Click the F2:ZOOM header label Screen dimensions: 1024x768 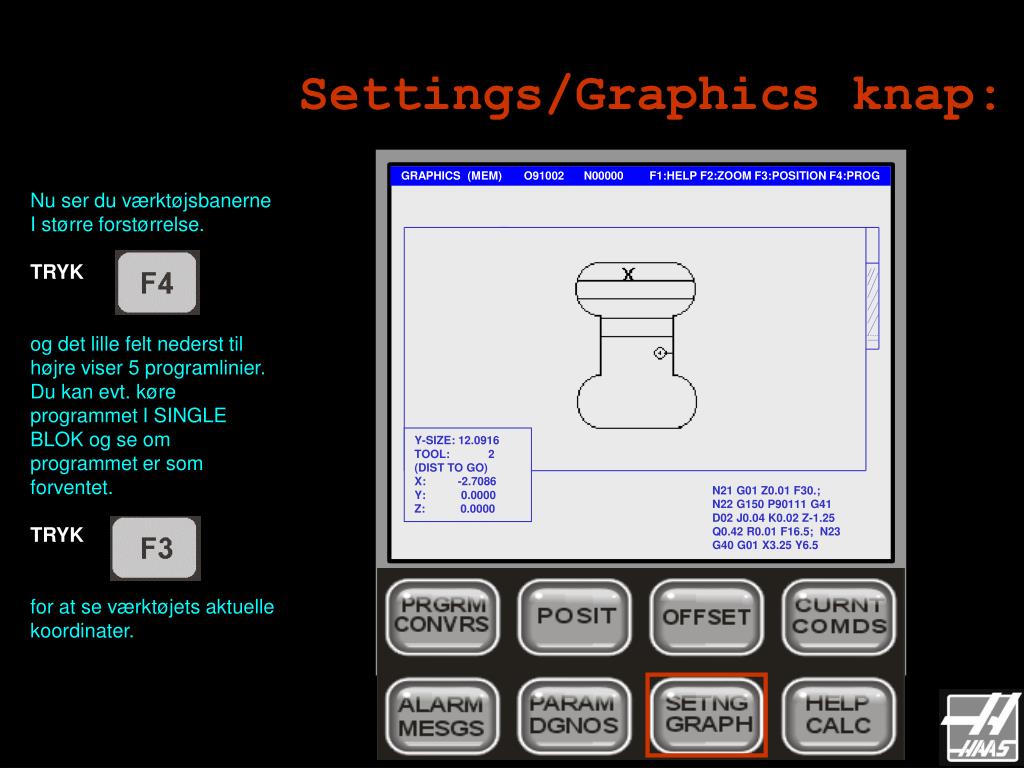(x=726, y=176)
